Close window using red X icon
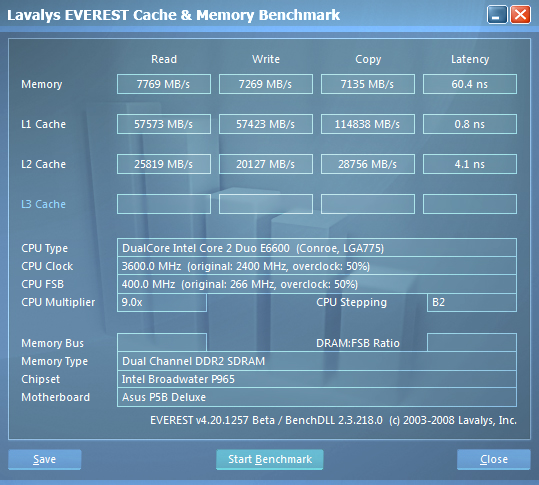This screenshot has width=539, height=485. click(x=520, y=15)
